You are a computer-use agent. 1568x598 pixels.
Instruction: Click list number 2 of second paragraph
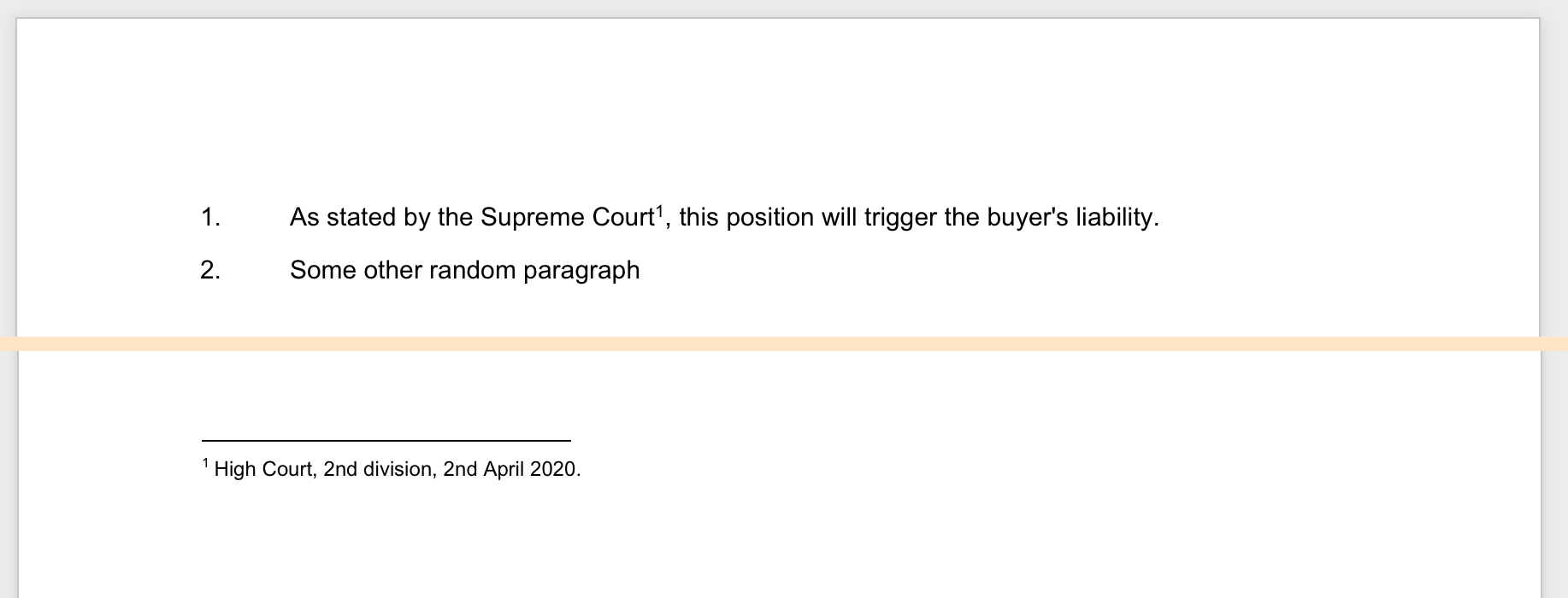pyautogui.click(x=210, y=271)
